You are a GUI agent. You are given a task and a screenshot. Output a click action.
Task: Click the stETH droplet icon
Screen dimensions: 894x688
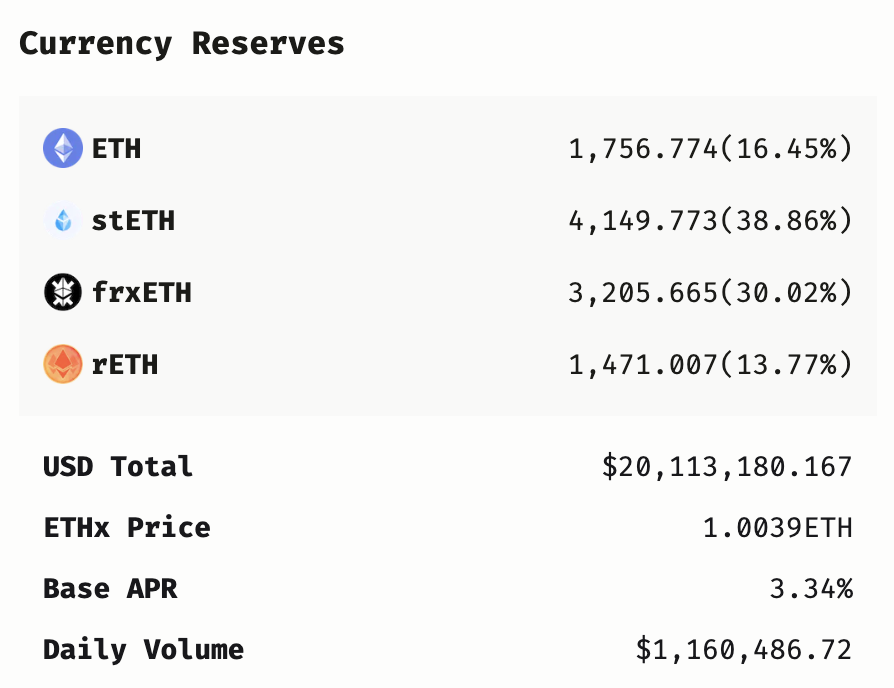click(63, 220)
